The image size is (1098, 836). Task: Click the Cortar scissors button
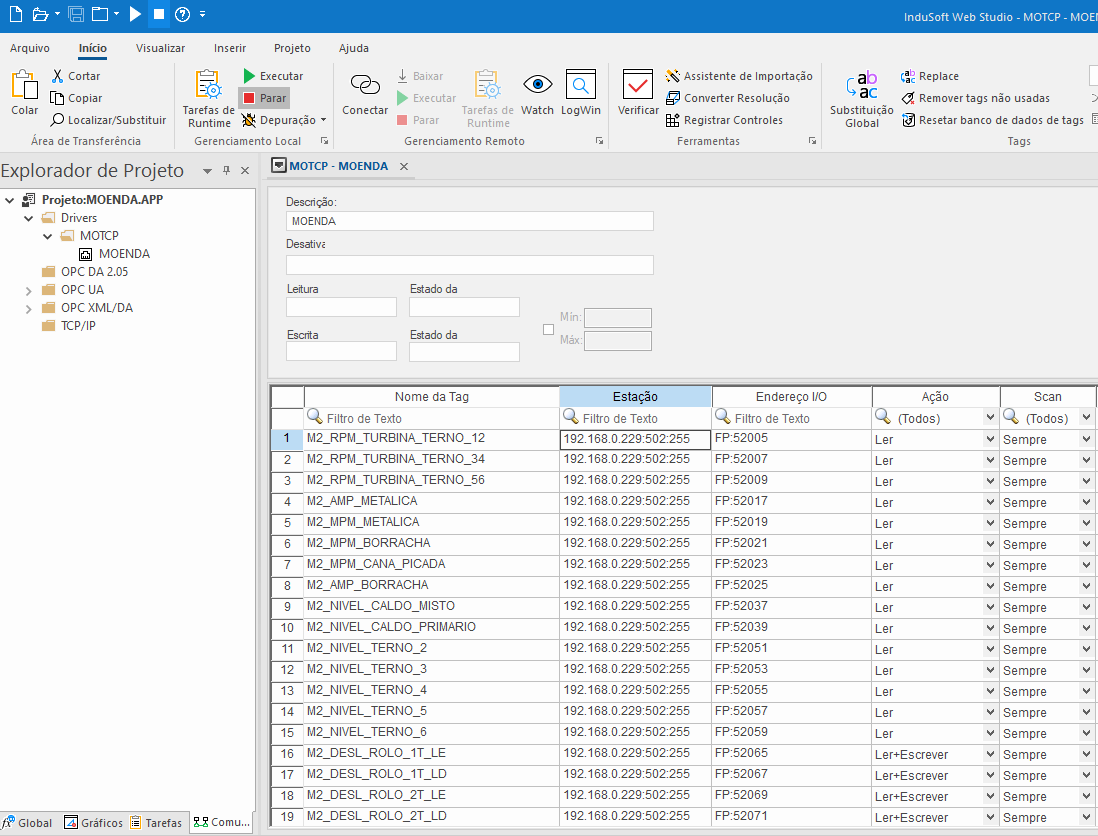(76, 76)
